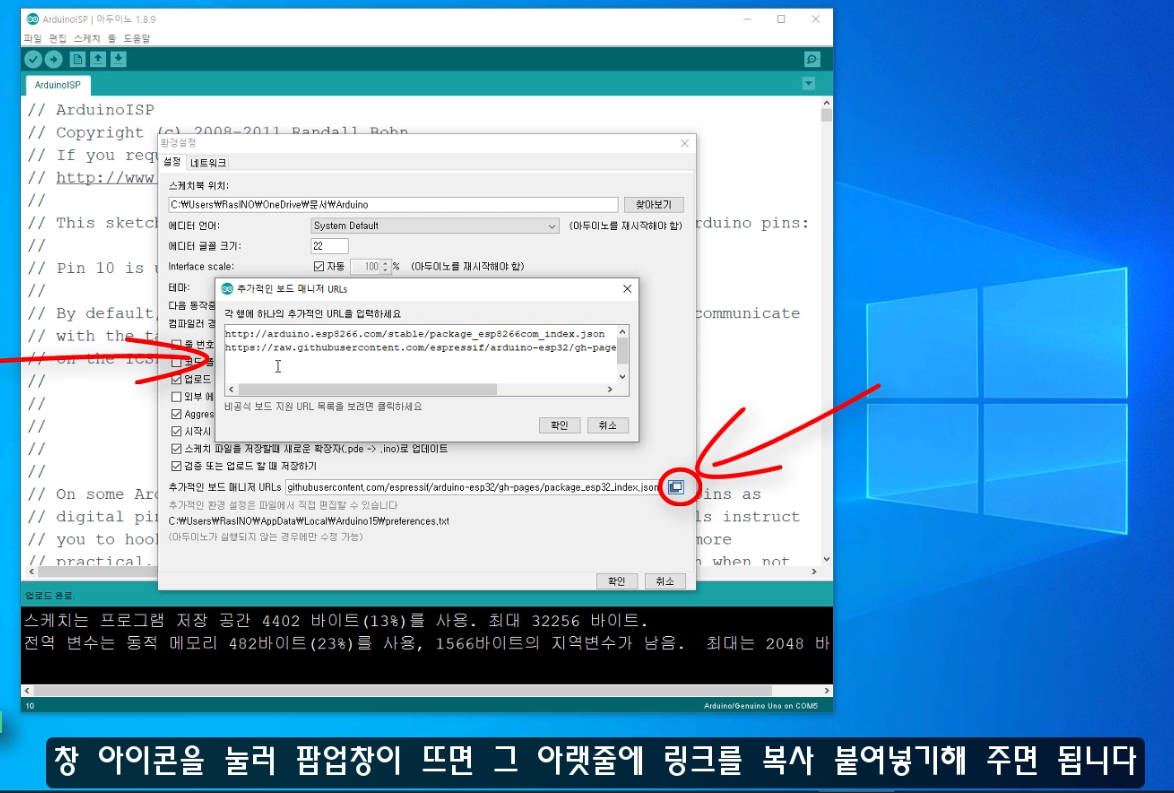Click the console horizontal scrollbar thumb
This screenshot has height=793, width=1174.
(x=403, y=690)
